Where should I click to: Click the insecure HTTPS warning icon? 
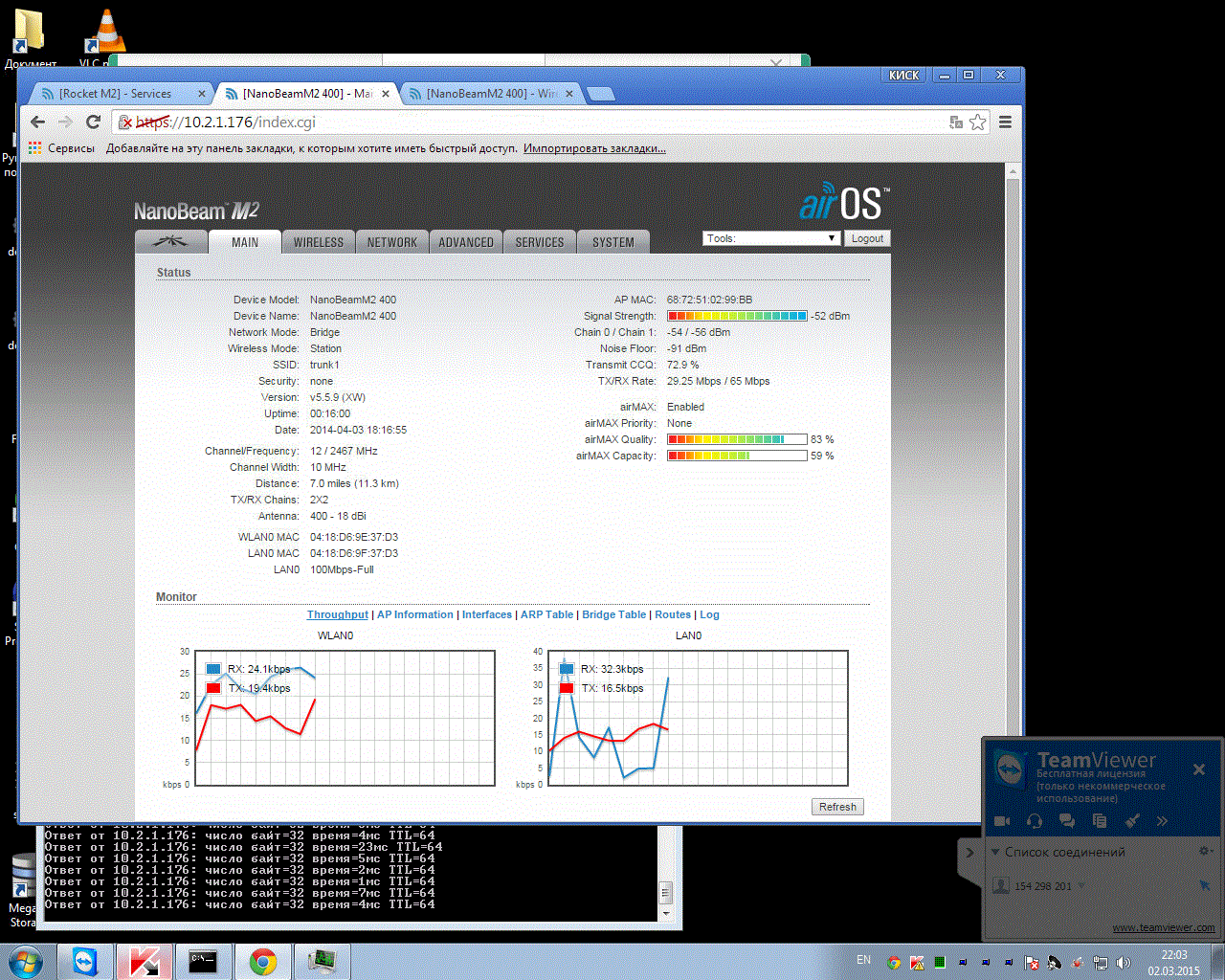(x=125, y=122)
